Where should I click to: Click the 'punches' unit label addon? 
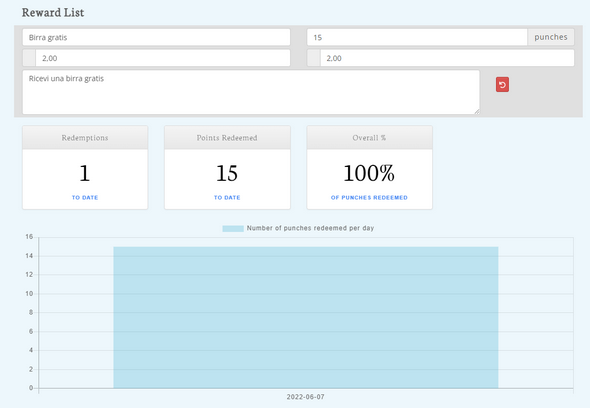551,37
